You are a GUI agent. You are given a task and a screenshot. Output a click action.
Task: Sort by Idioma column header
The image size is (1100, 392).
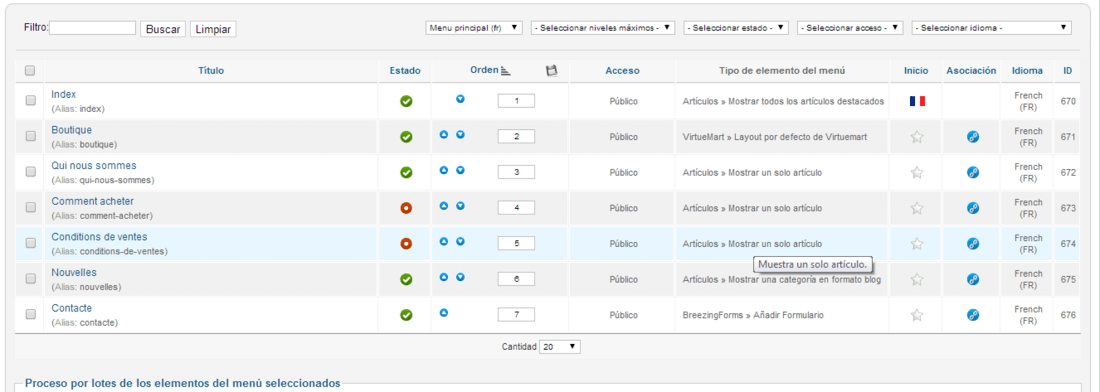[x=1027, y=70]
